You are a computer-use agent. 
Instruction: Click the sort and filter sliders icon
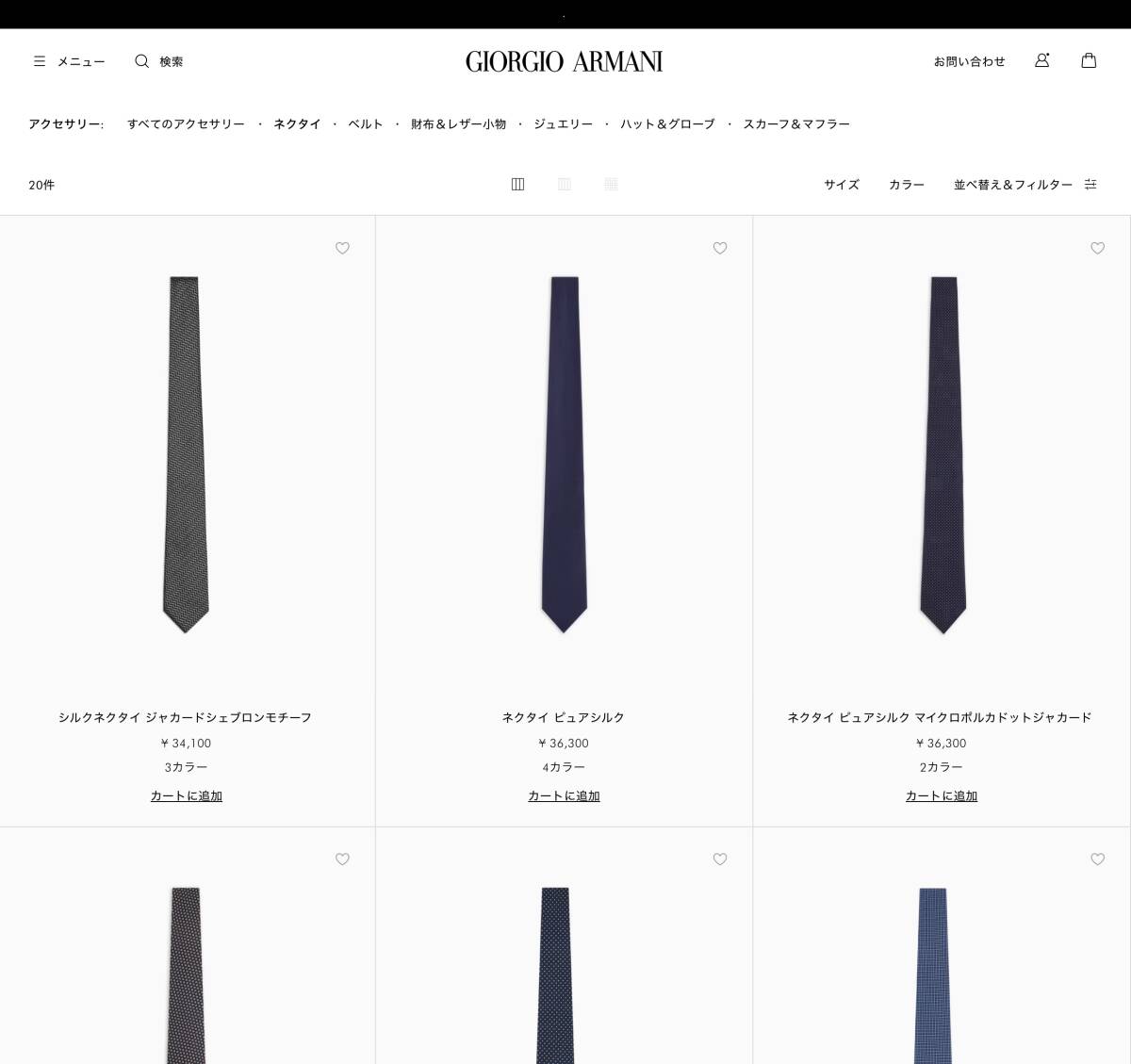point(1090,185)
